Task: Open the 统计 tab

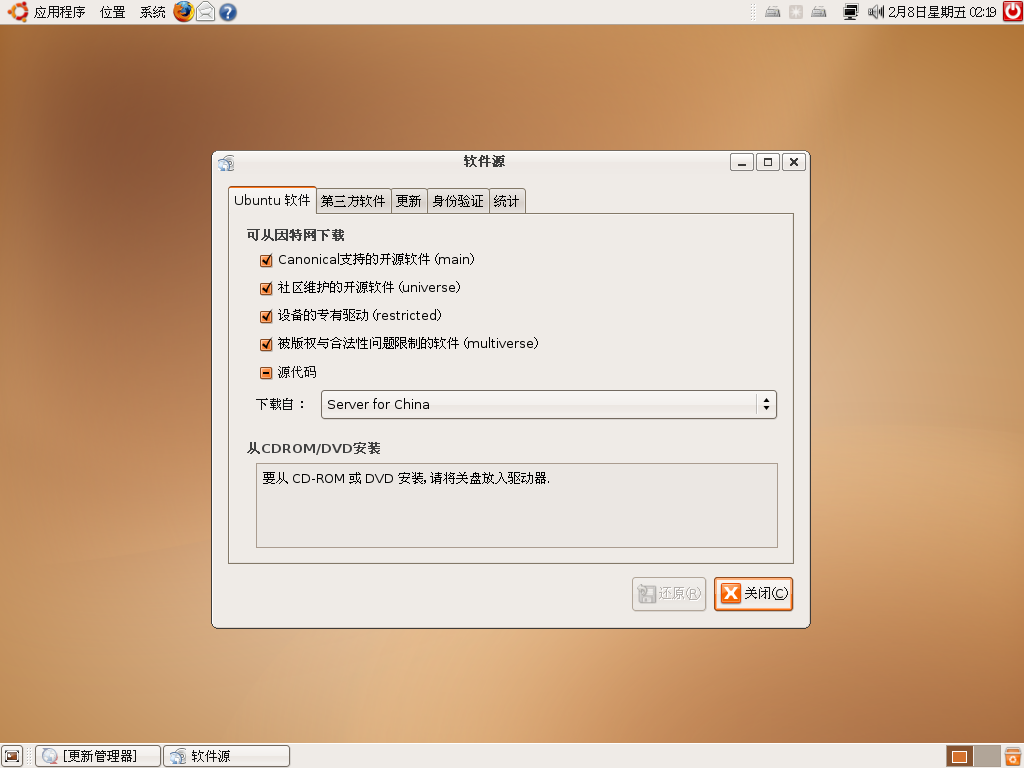Action: (x=507, y=201)
